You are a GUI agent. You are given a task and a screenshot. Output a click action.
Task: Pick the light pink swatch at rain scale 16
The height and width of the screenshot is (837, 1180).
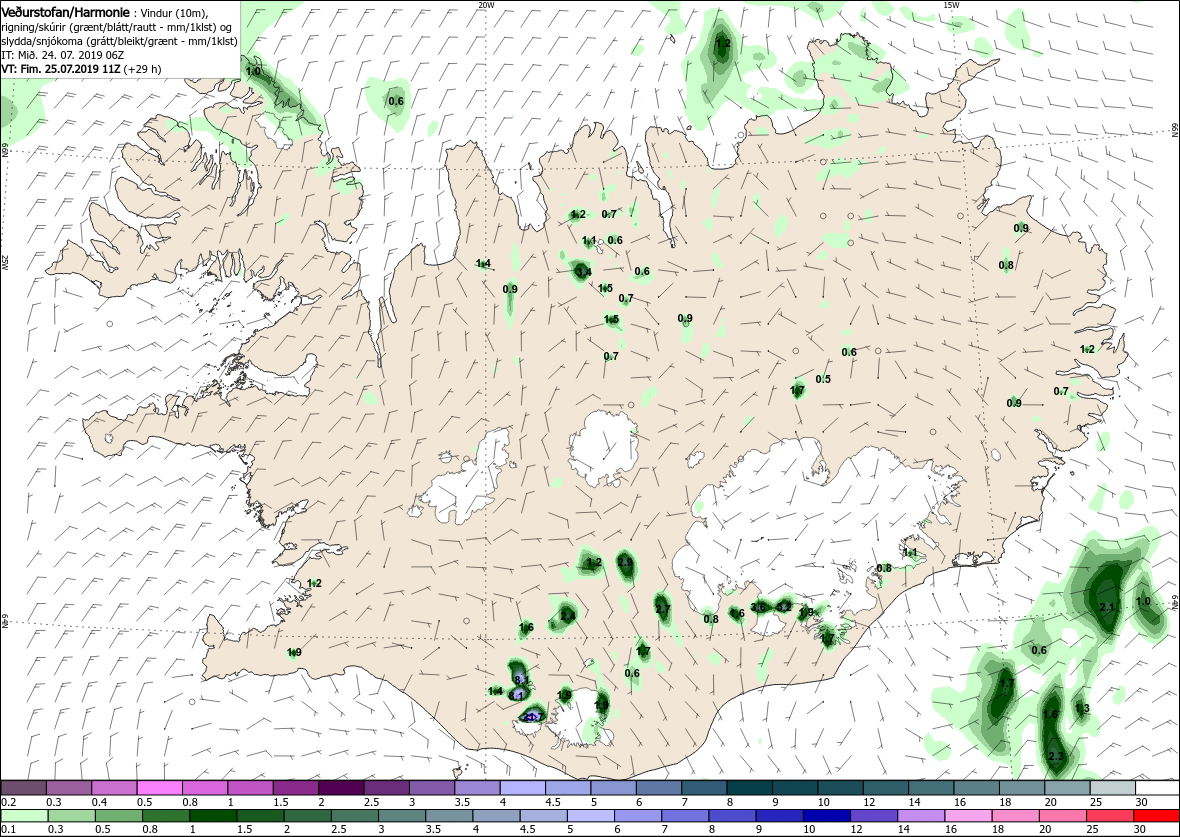(x=967, y=817)
